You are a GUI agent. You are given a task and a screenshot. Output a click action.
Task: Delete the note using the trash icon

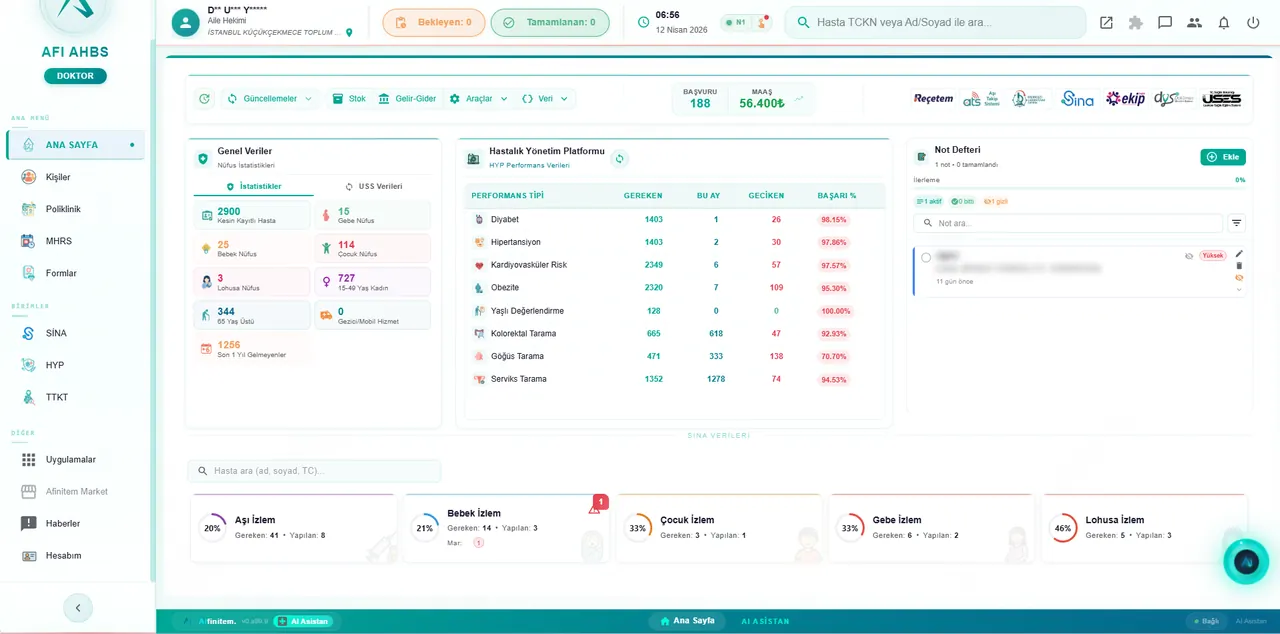(x=1239, y=266)
